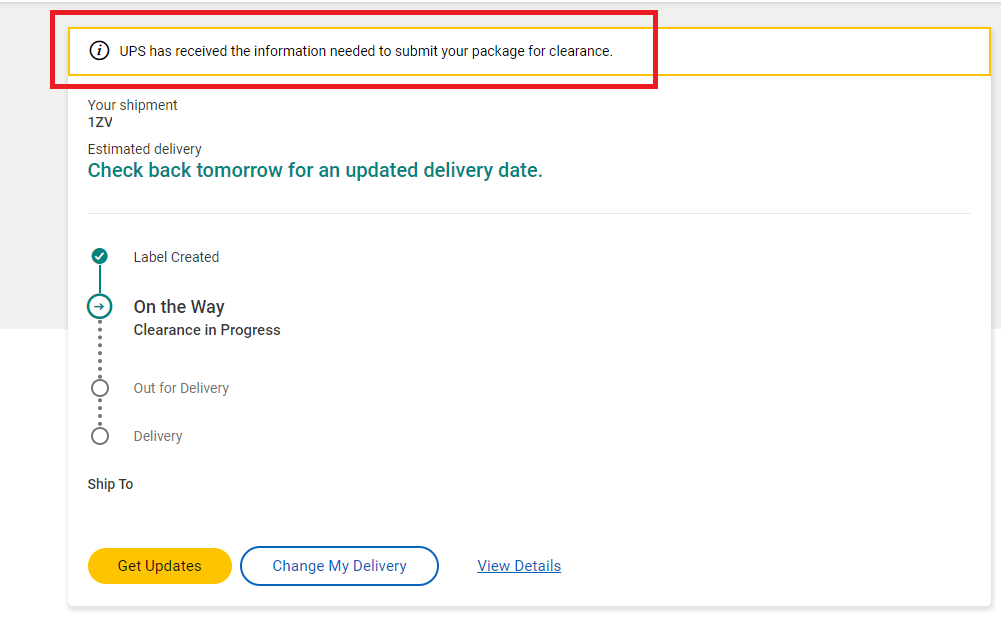The width and height of the screenshot is (1001, 624).
Task: Click the info icon in the clearance banner
Action: tap(99, 51)
